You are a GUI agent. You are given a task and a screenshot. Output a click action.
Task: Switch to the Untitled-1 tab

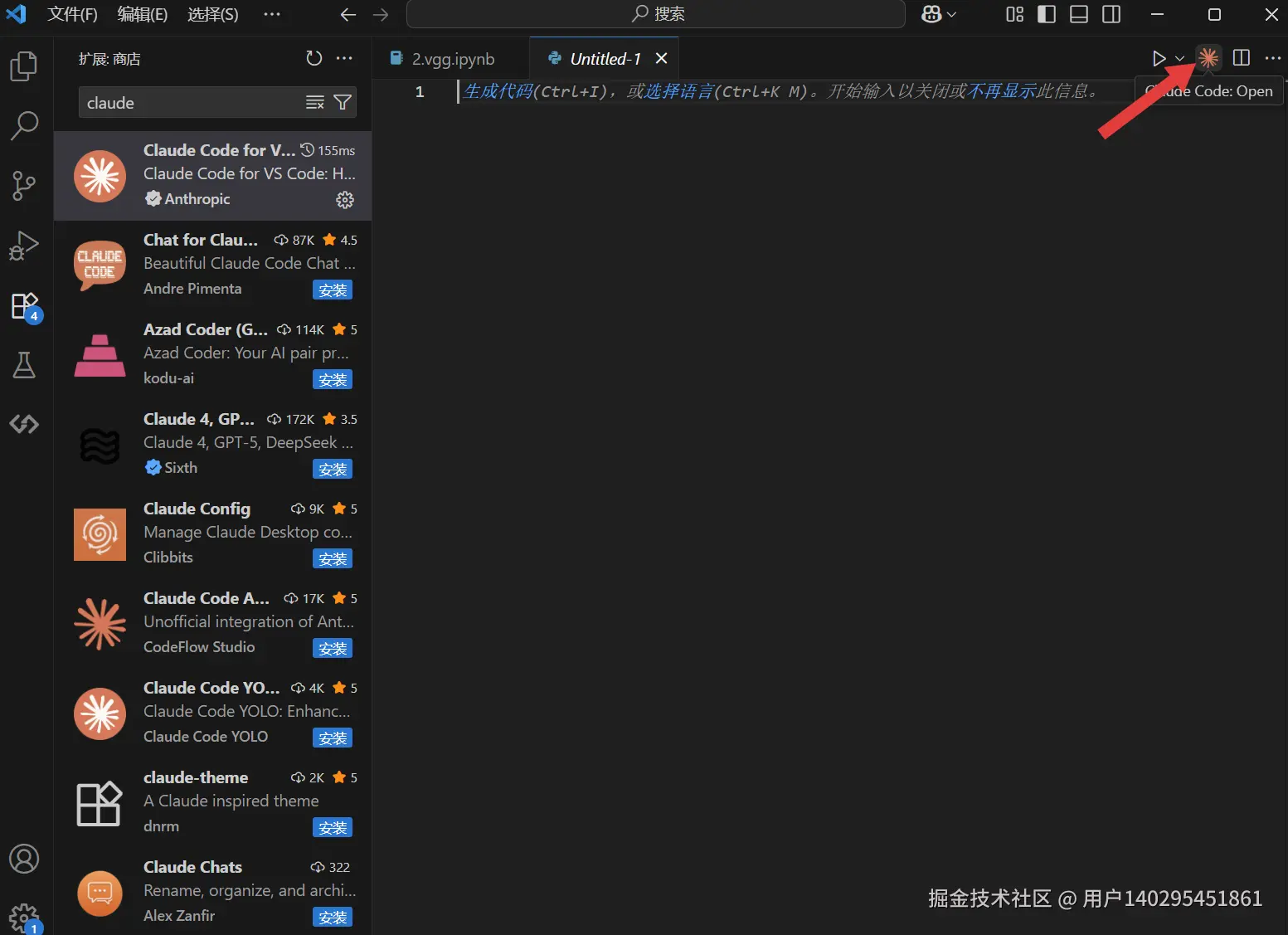[x=605, y=59]
